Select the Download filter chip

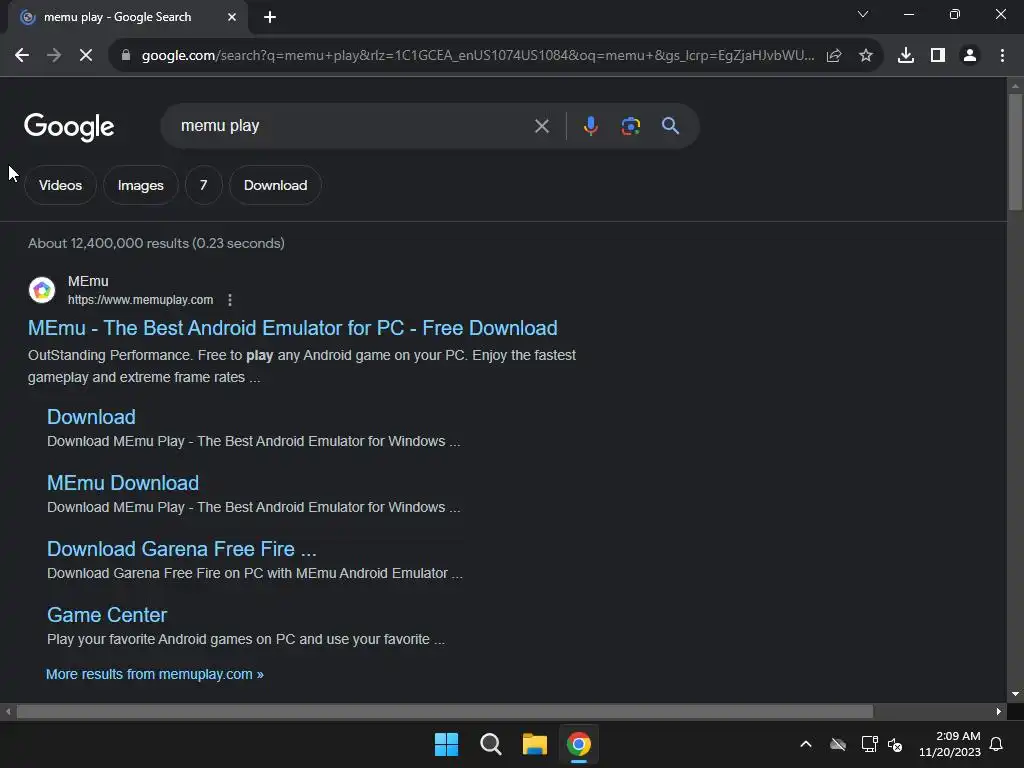(275, 185)
